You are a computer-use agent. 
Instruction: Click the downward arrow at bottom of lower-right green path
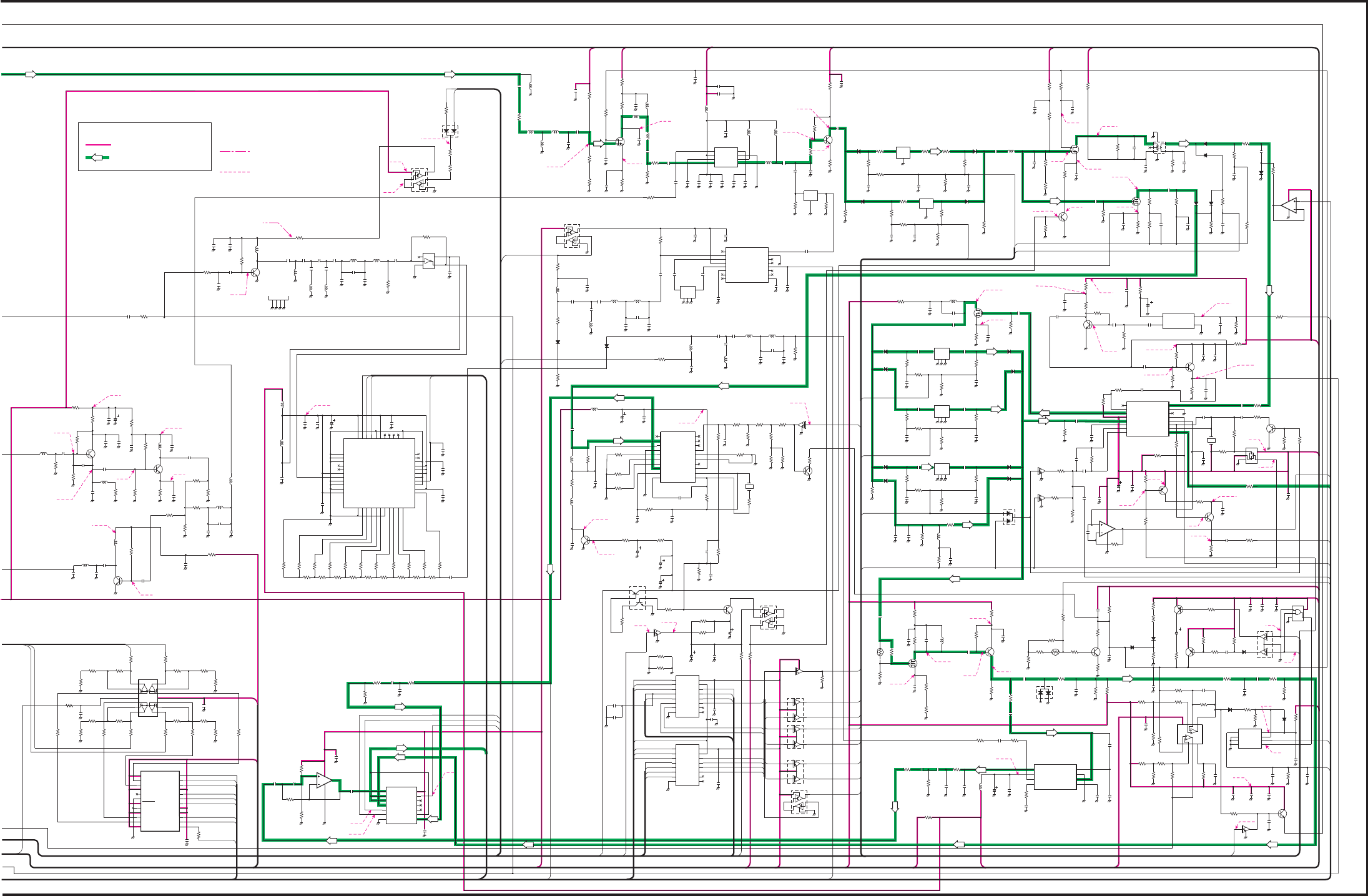coord(895,807)
